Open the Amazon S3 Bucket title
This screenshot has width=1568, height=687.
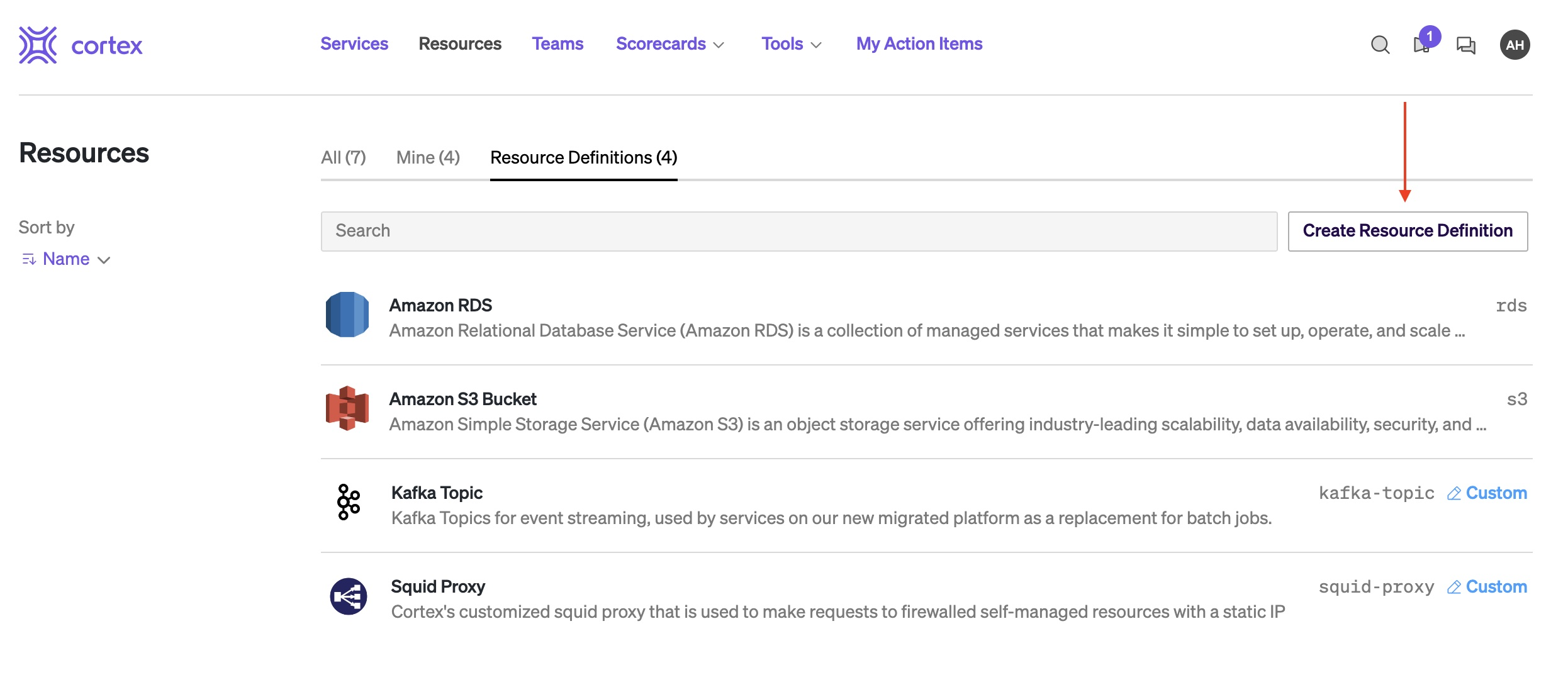pos(462,399)
